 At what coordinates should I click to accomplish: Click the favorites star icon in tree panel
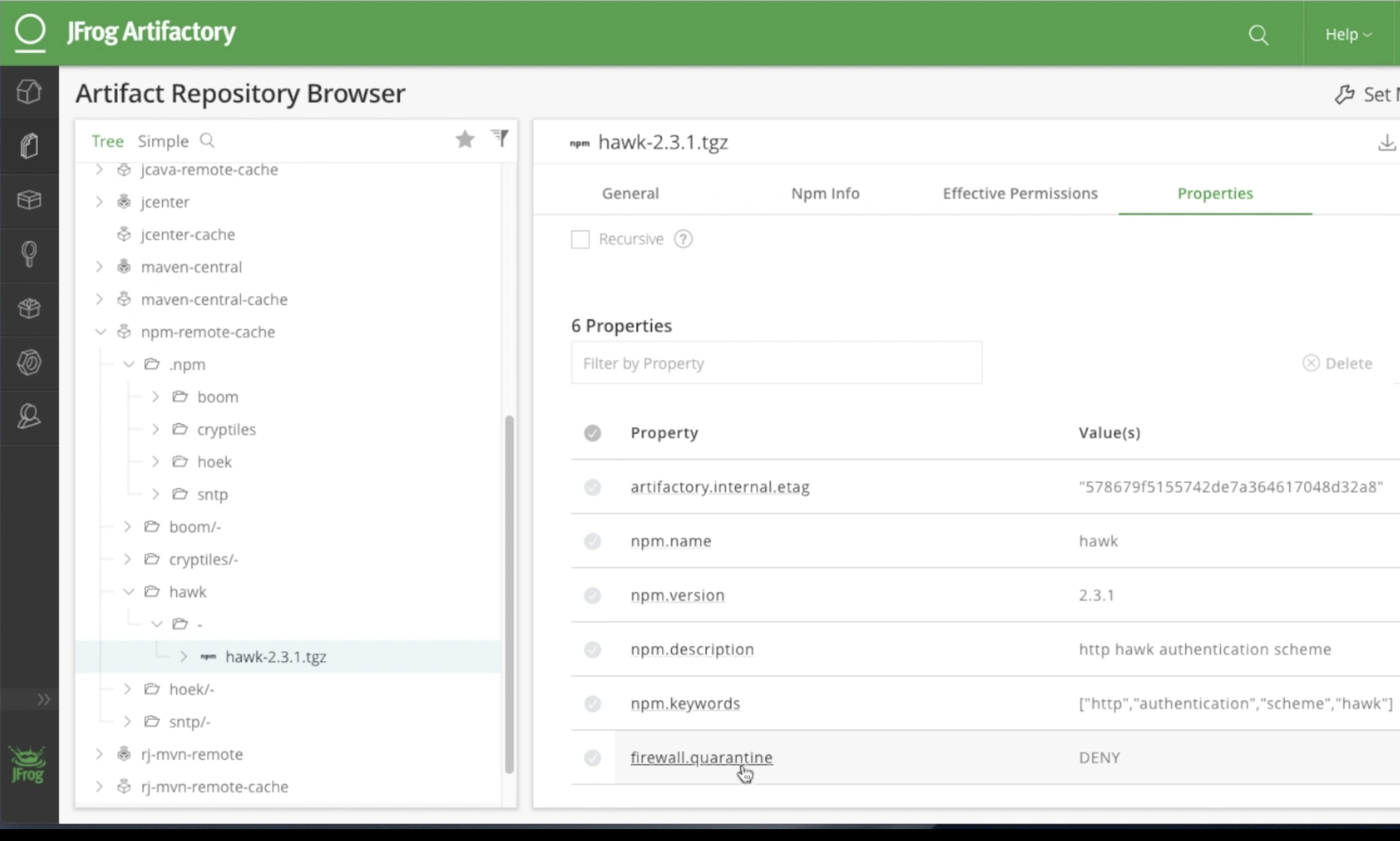pos(465,140)
